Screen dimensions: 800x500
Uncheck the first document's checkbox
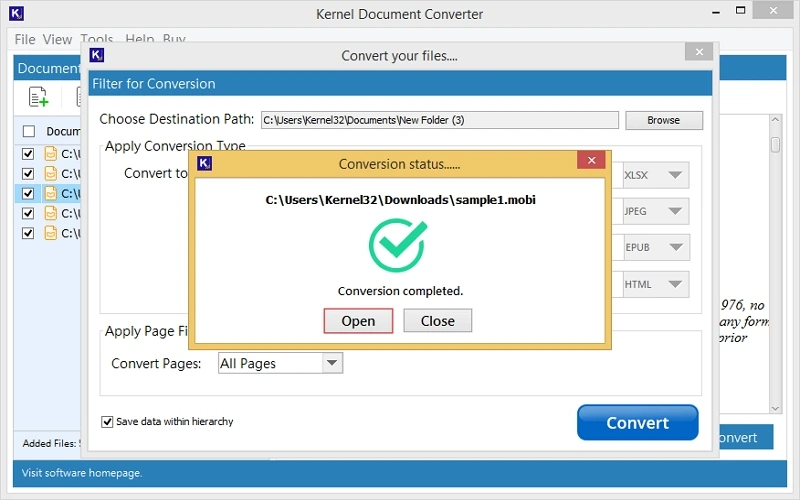(28, 154)
